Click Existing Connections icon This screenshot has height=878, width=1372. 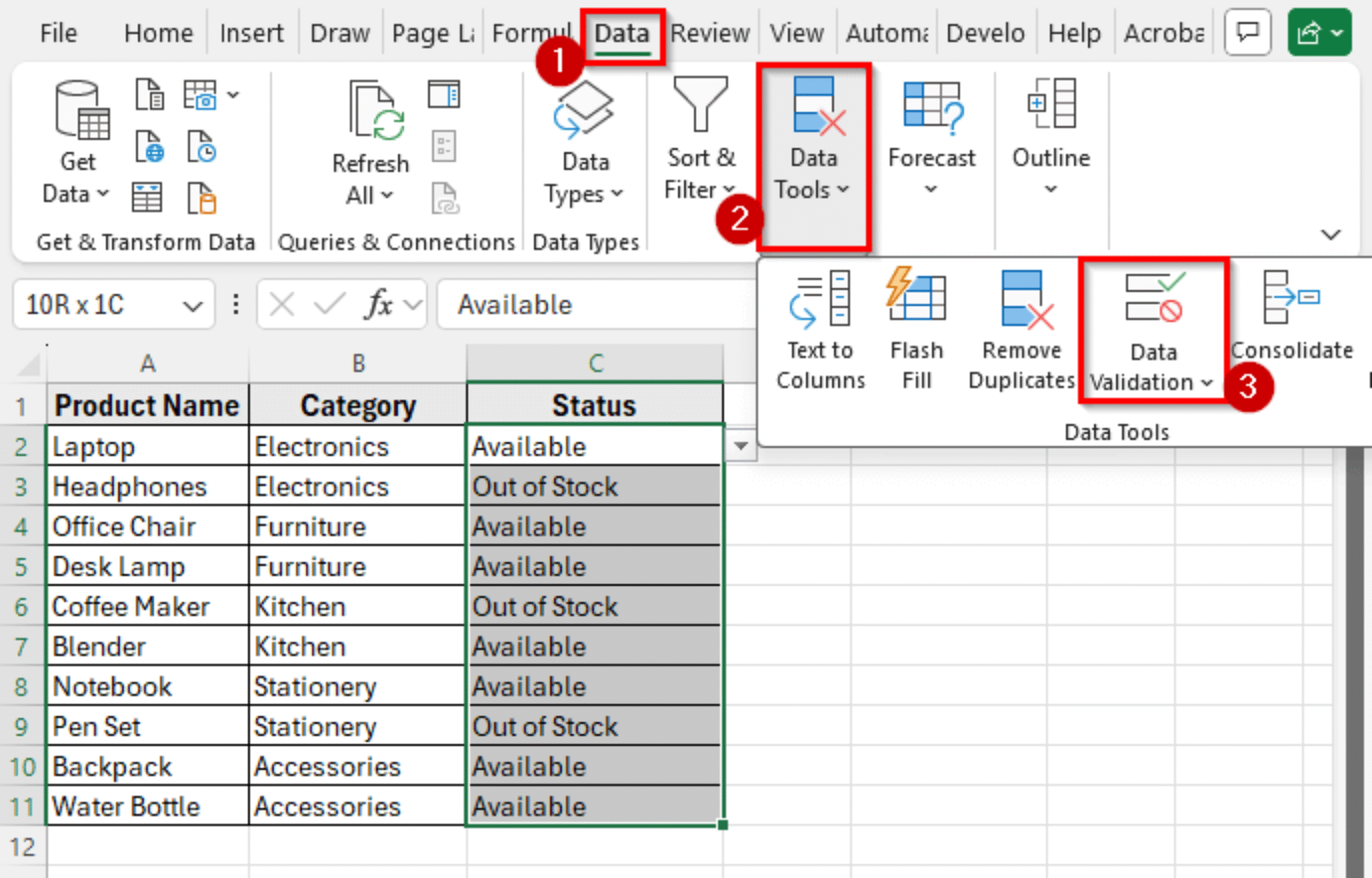(x=201, y=198)
